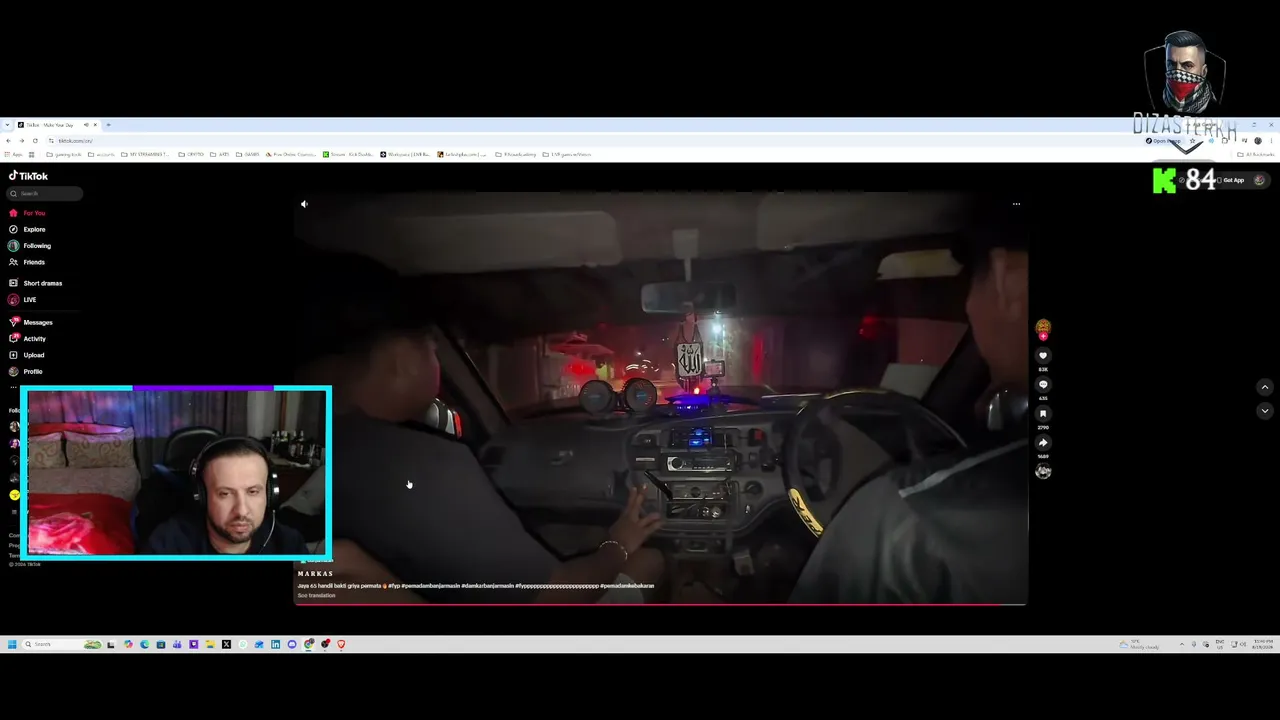Expand the sidebar More options ellipsis

[x=13, y=386]
